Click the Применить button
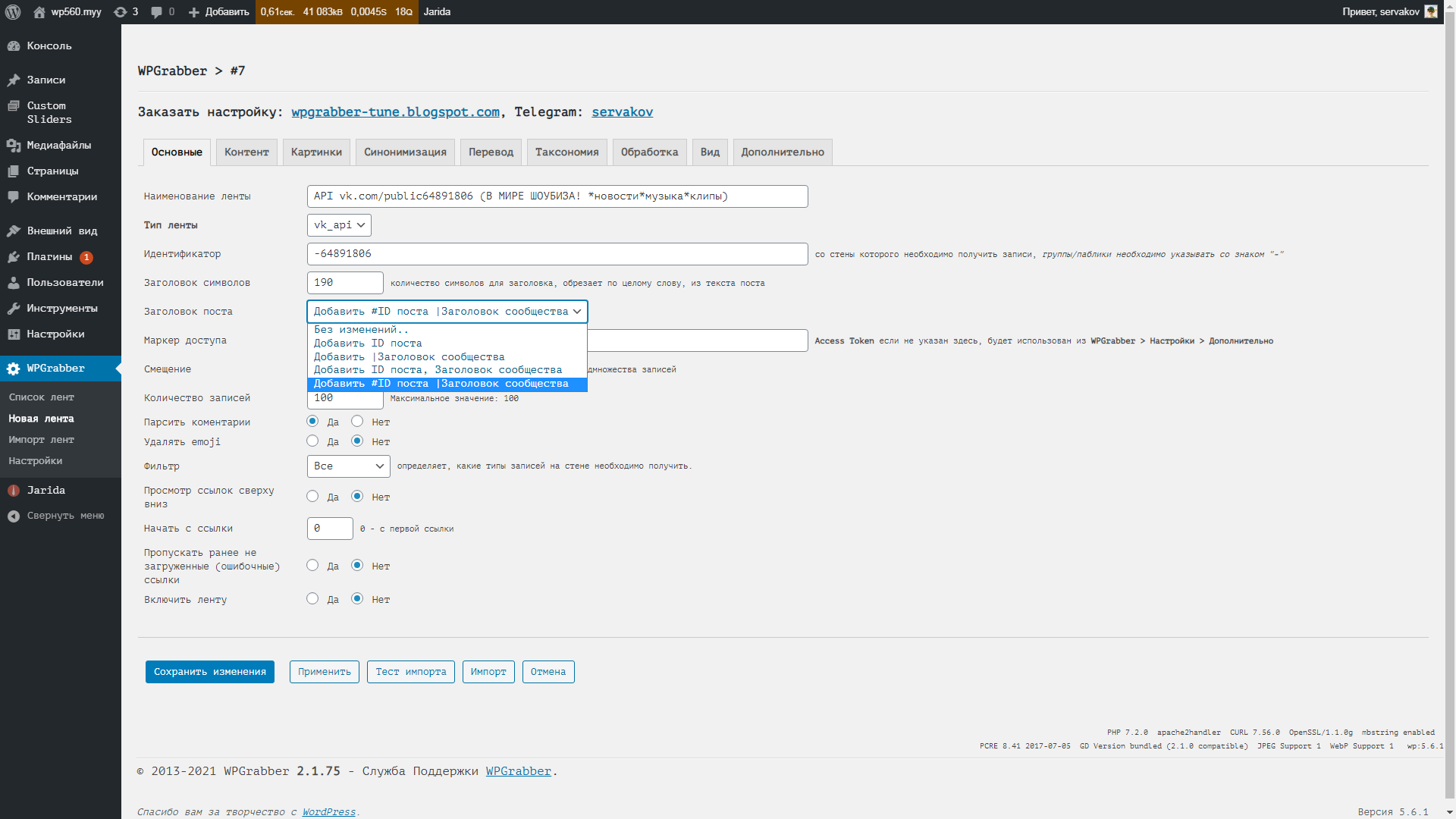Viewport: 1456px width, 819px height. pyautogui.click(x=325, y=672)
